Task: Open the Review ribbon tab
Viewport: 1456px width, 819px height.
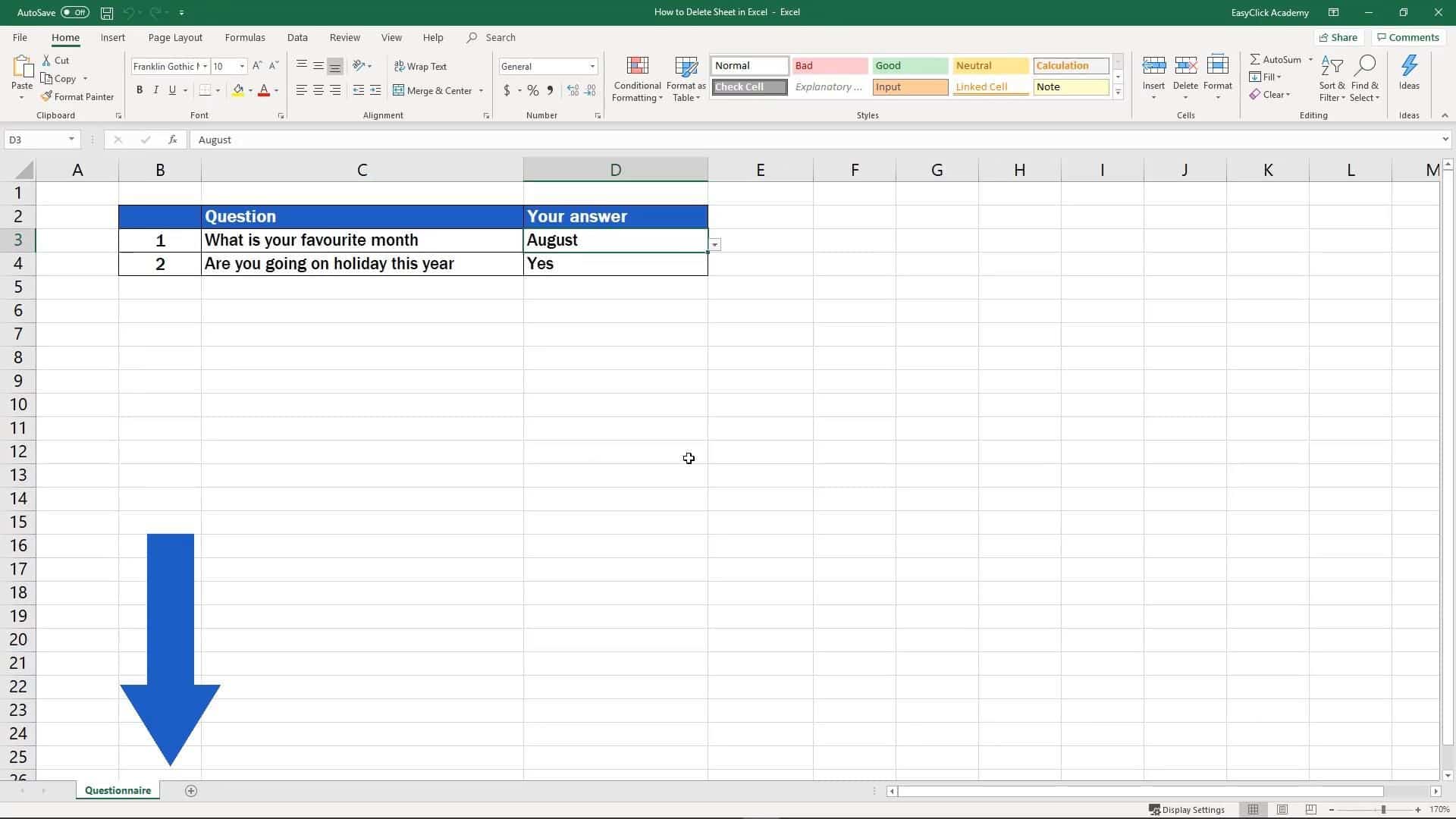Action: 344,37
